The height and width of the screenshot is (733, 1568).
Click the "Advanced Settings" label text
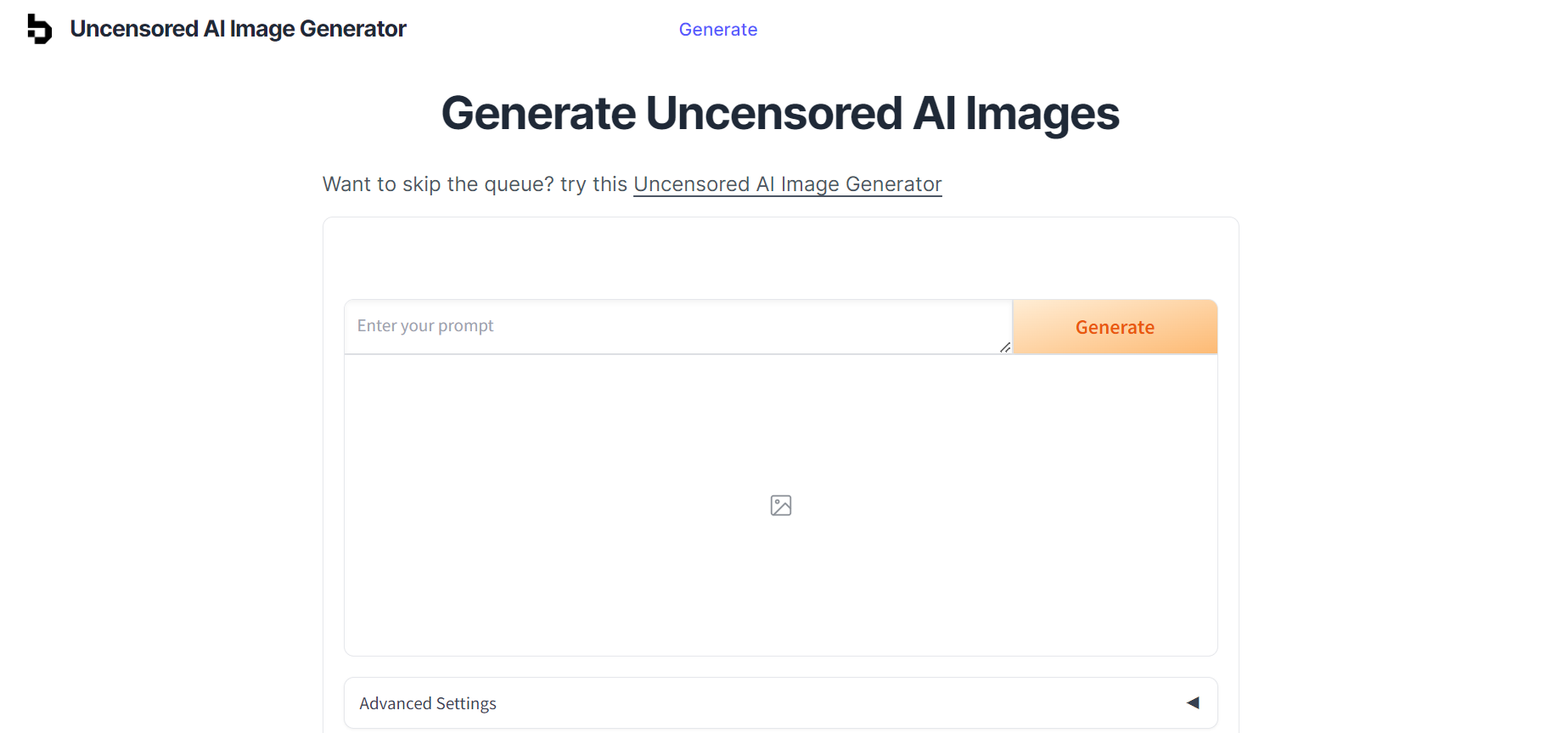[x=428, y=703]
